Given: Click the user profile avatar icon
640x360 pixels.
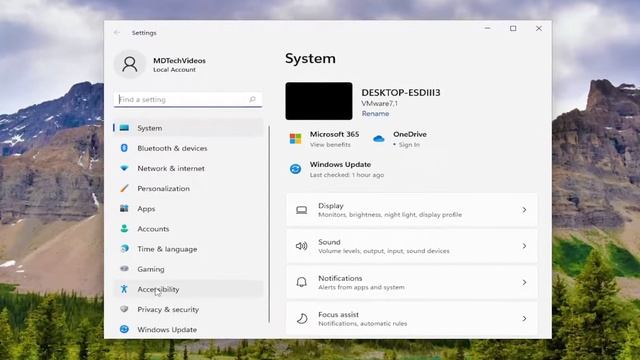Looking at the screenshot, I should 129,64.
